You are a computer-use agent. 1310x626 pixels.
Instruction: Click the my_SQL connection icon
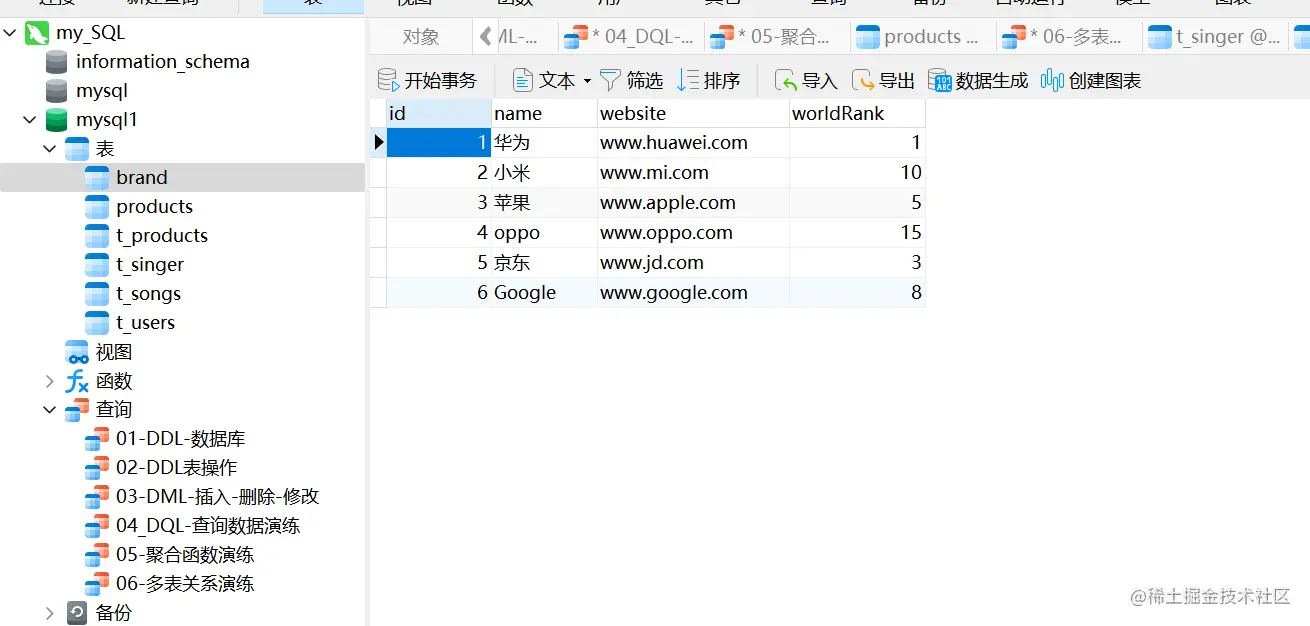coord(37,33)
